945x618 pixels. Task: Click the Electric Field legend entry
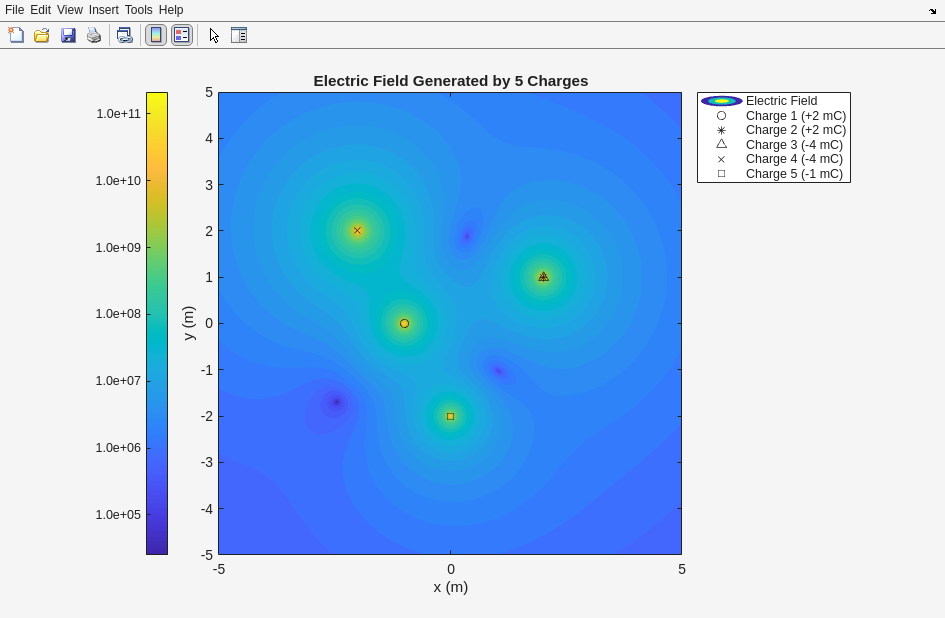point(781,101)
